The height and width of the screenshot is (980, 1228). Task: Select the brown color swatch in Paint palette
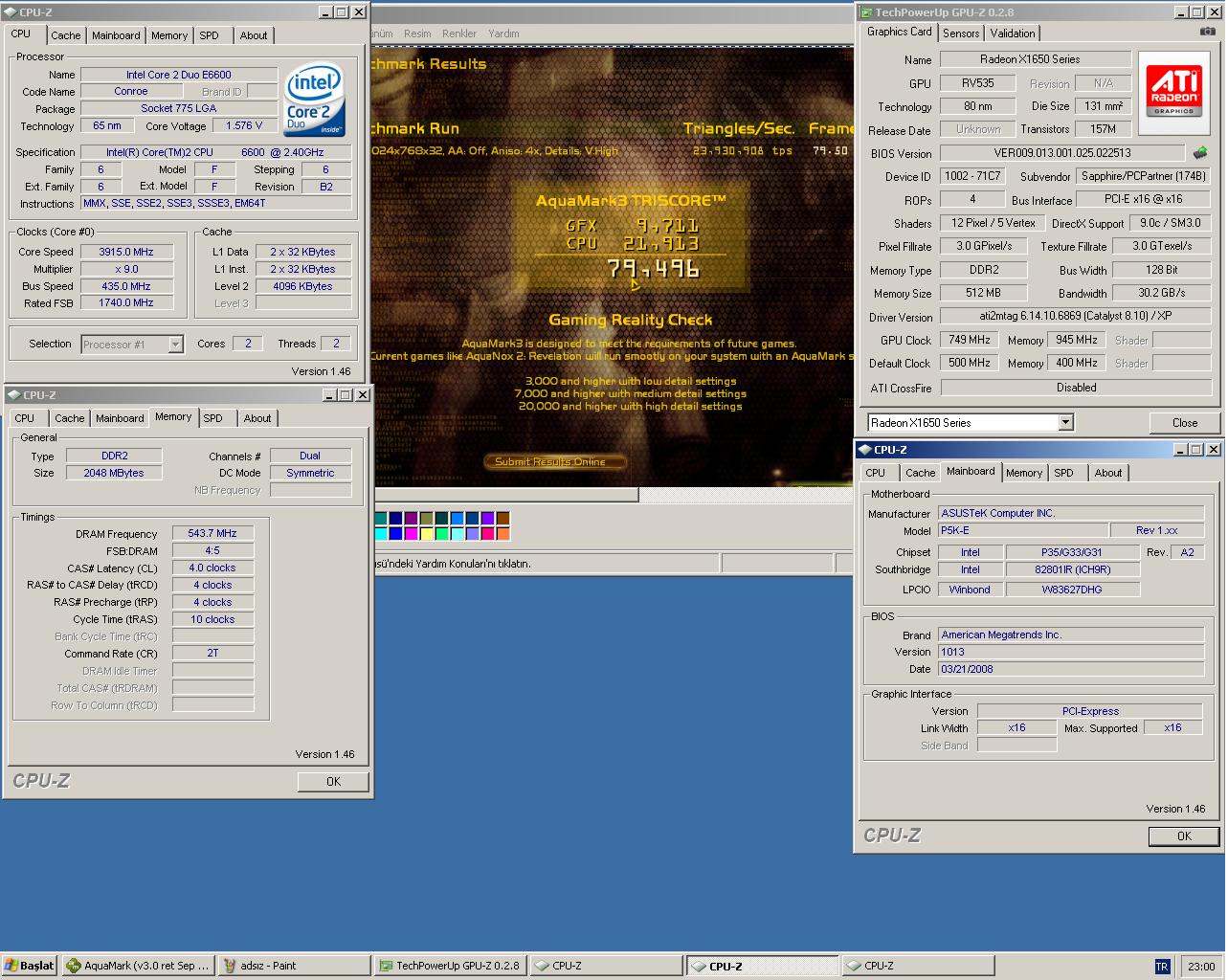[x=502, y=518]
